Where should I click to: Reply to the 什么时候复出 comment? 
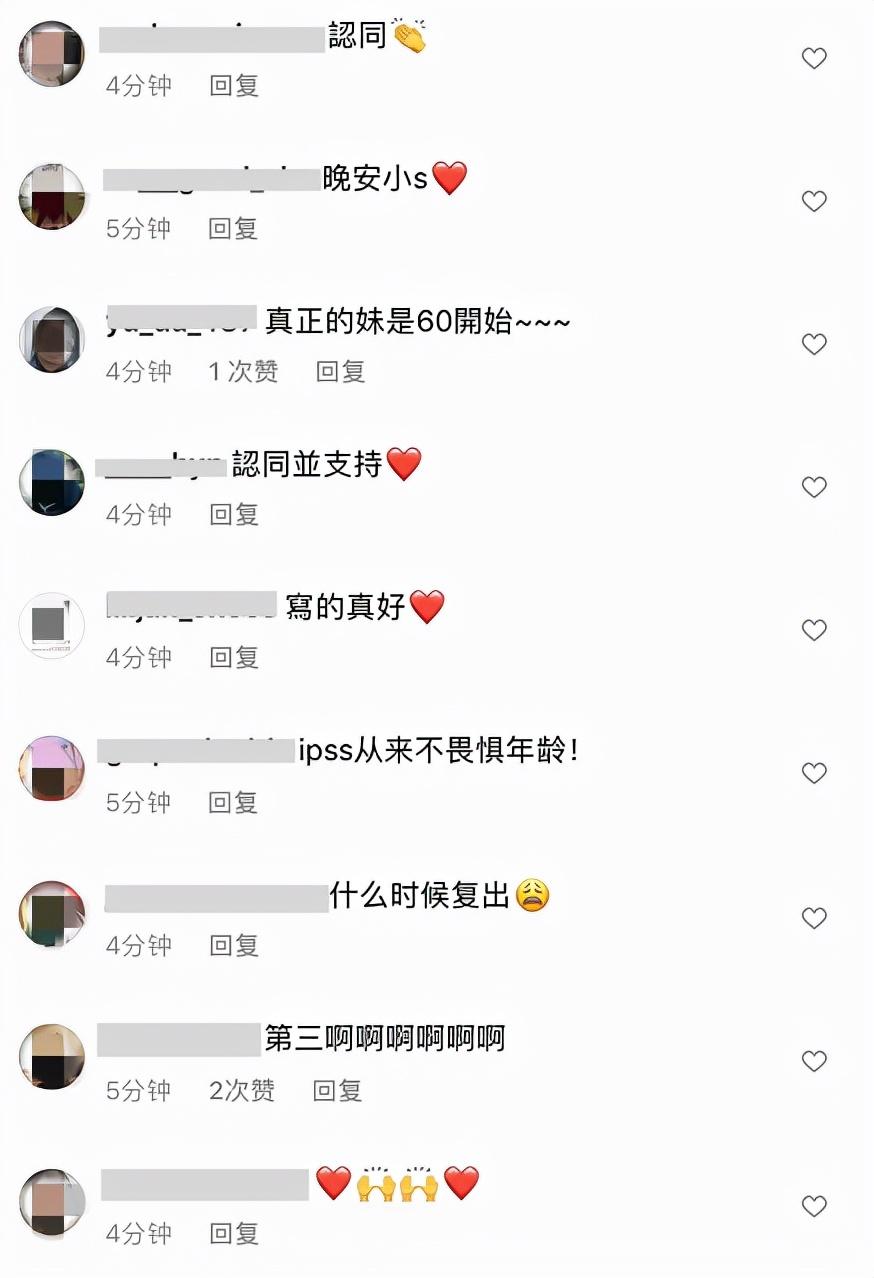click(x=234, y=945)
